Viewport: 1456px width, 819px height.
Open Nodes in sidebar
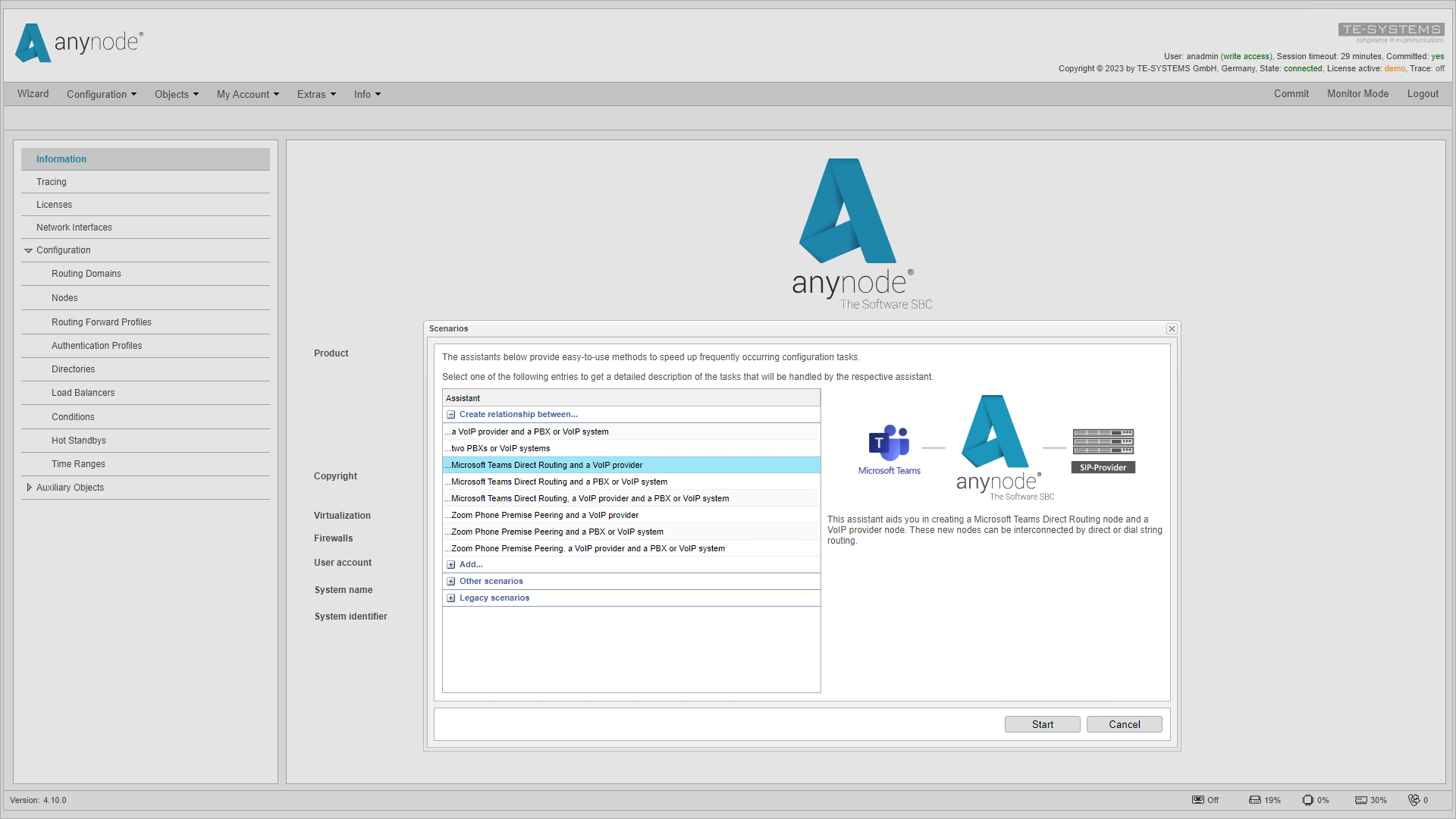coord(146,298)
